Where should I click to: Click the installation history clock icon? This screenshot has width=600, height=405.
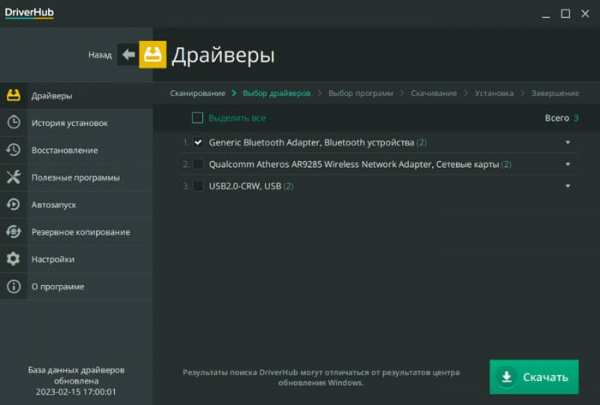[x=13, y=122]
